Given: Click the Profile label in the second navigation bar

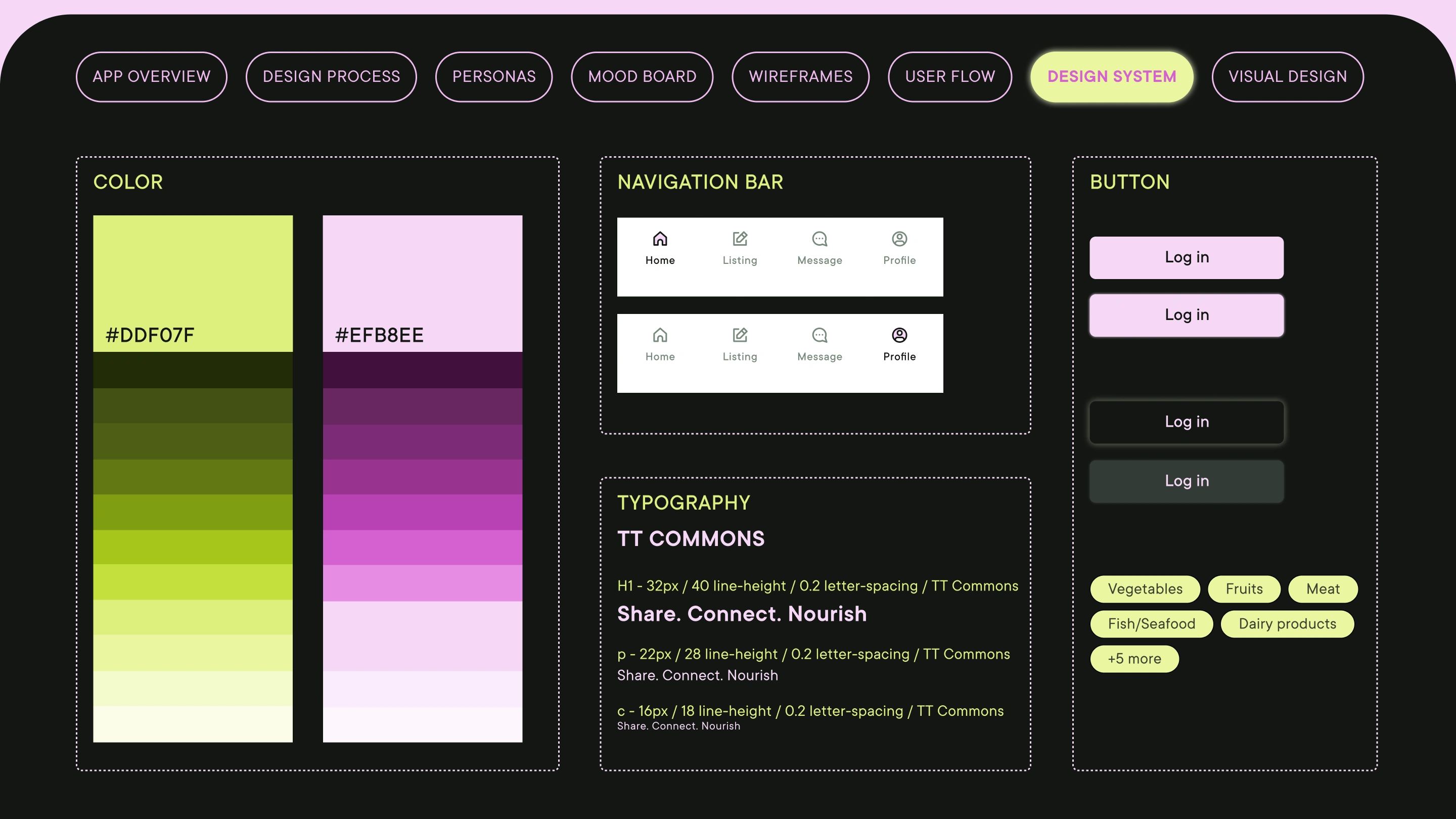Looking at the screenshot, I should pos(899,356).
